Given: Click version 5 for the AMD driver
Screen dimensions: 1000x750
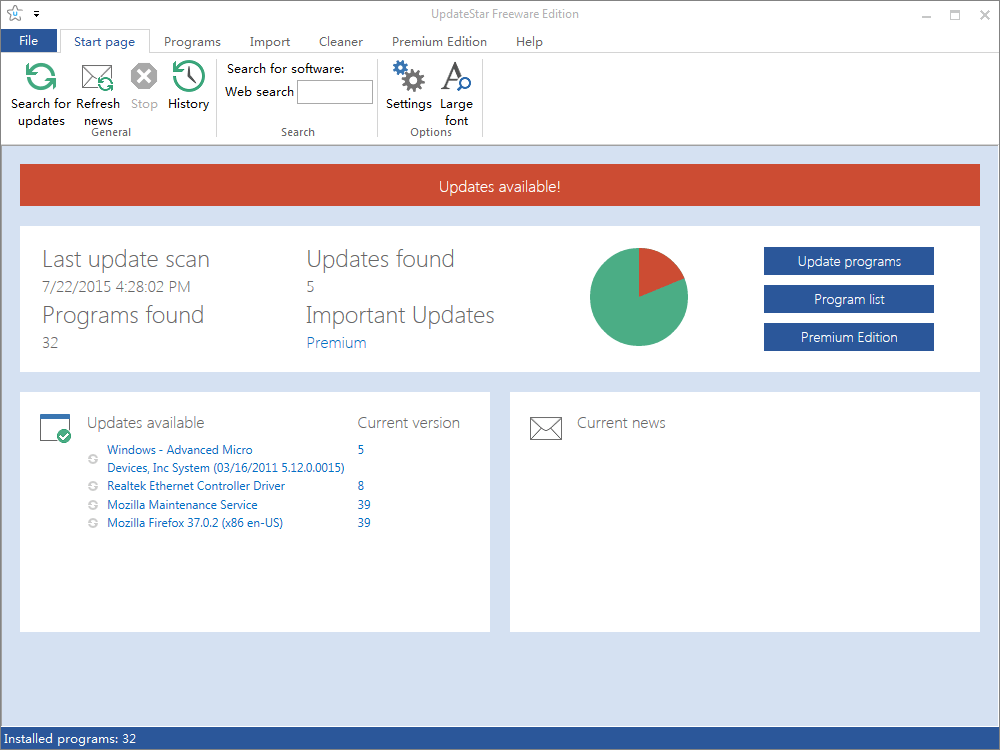Looking at the screenshot, I should click(361, 450).
